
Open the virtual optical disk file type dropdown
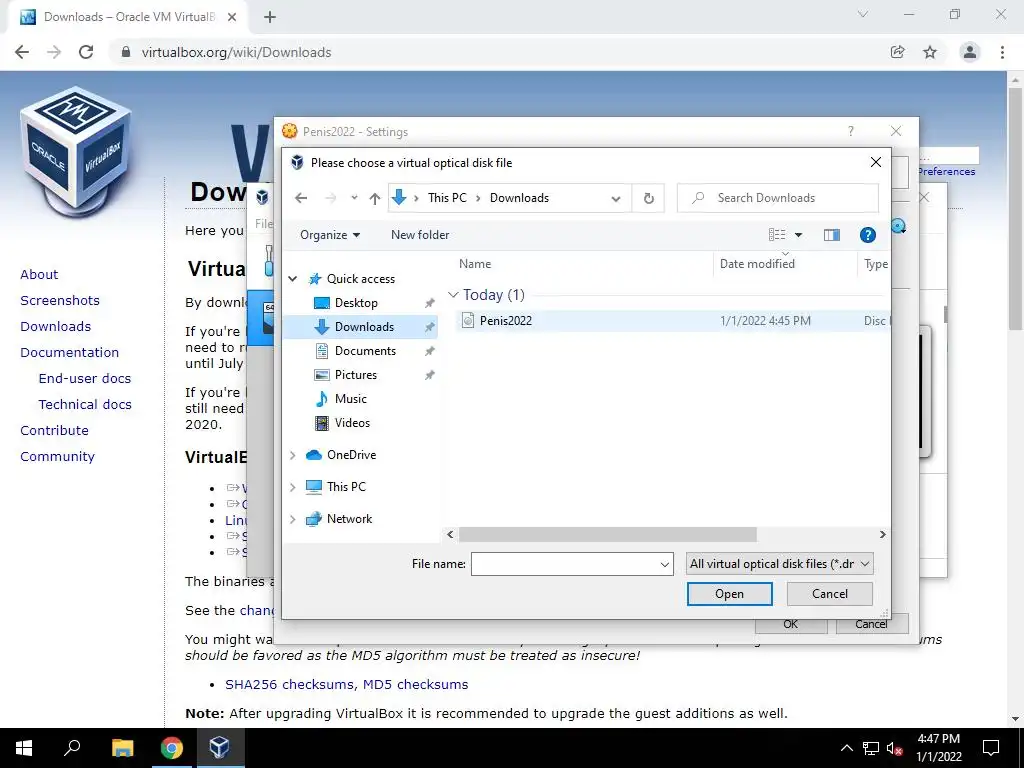(779, 564)
